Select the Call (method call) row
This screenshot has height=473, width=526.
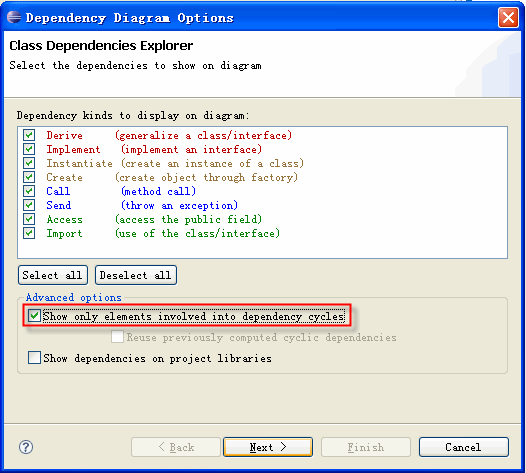click(121, 191)
